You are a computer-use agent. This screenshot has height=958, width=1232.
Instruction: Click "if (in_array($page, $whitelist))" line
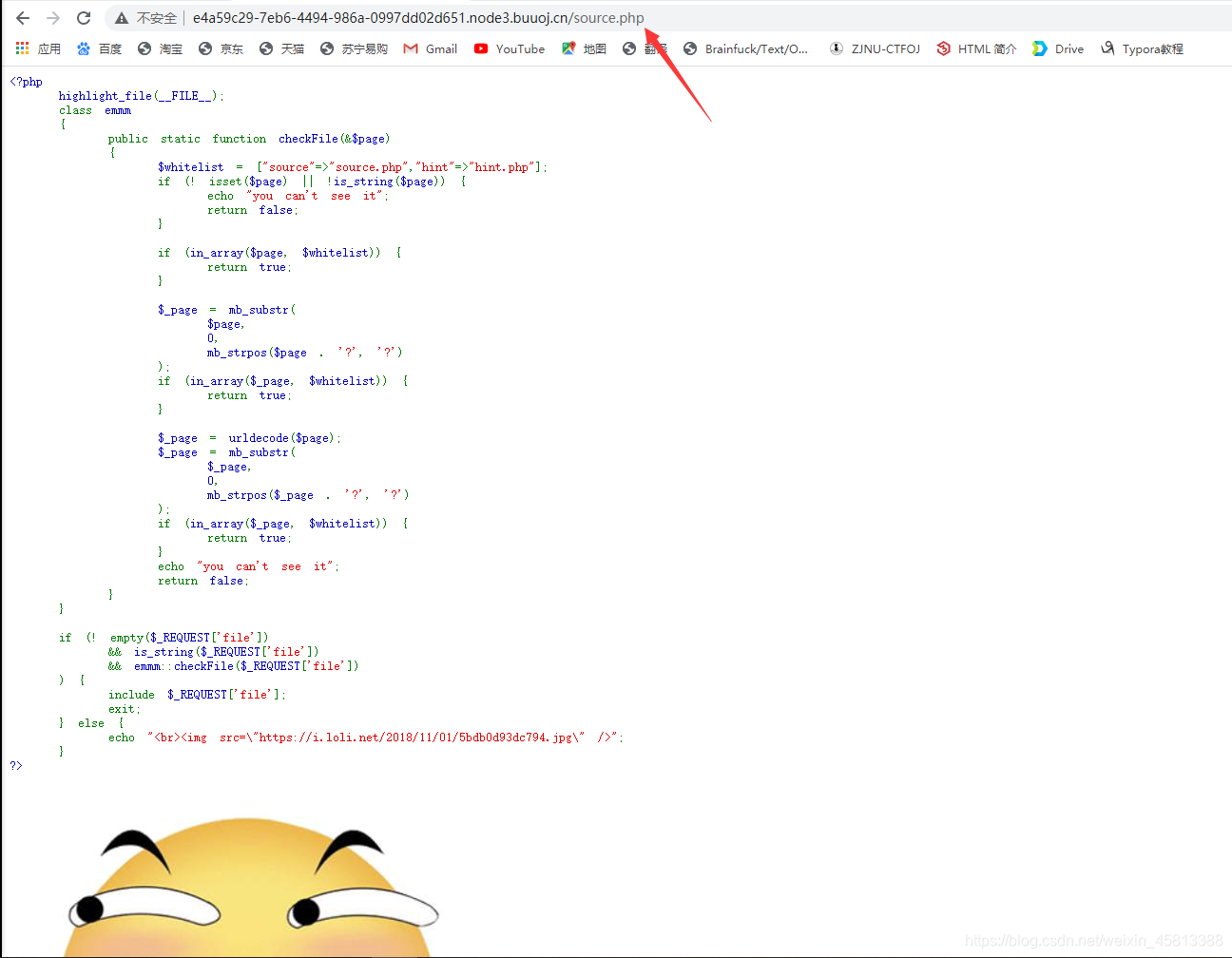pyautogui.click(x=279, y=253)
